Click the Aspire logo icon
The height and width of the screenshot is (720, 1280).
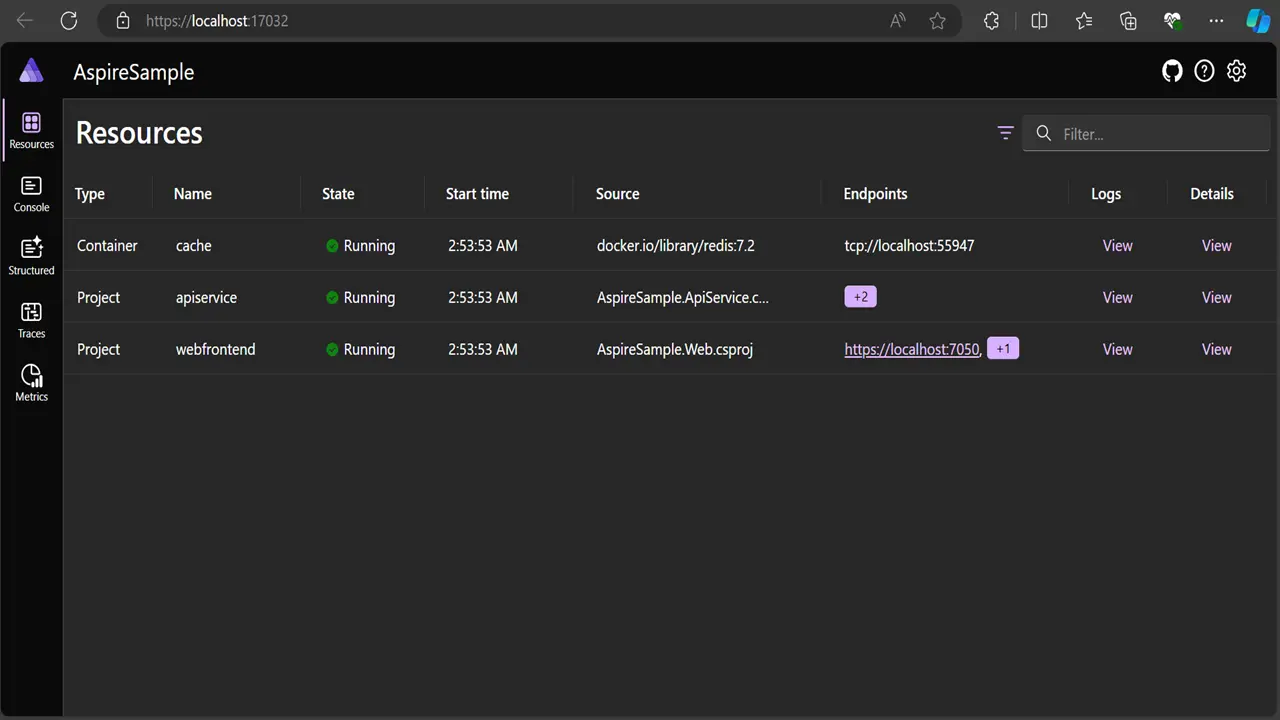(31, 70)
